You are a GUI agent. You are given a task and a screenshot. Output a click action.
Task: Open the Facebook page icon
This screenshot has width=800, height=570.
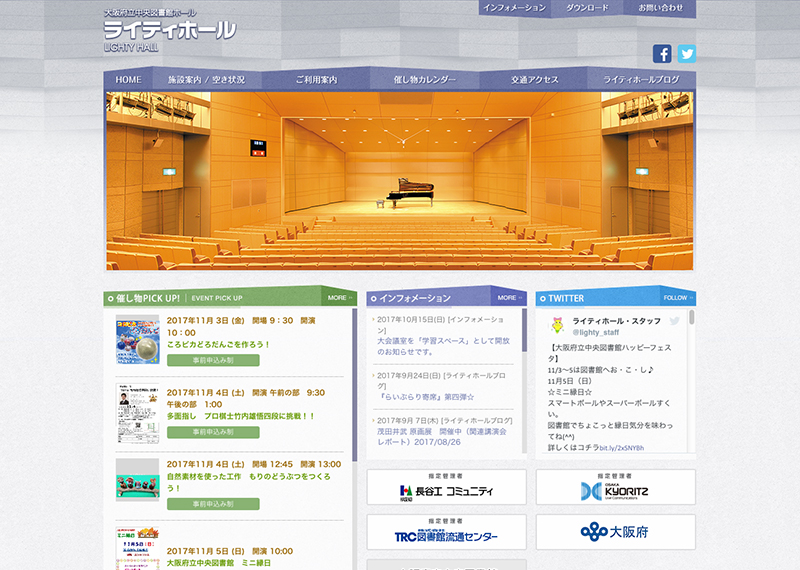click(662, 54)
